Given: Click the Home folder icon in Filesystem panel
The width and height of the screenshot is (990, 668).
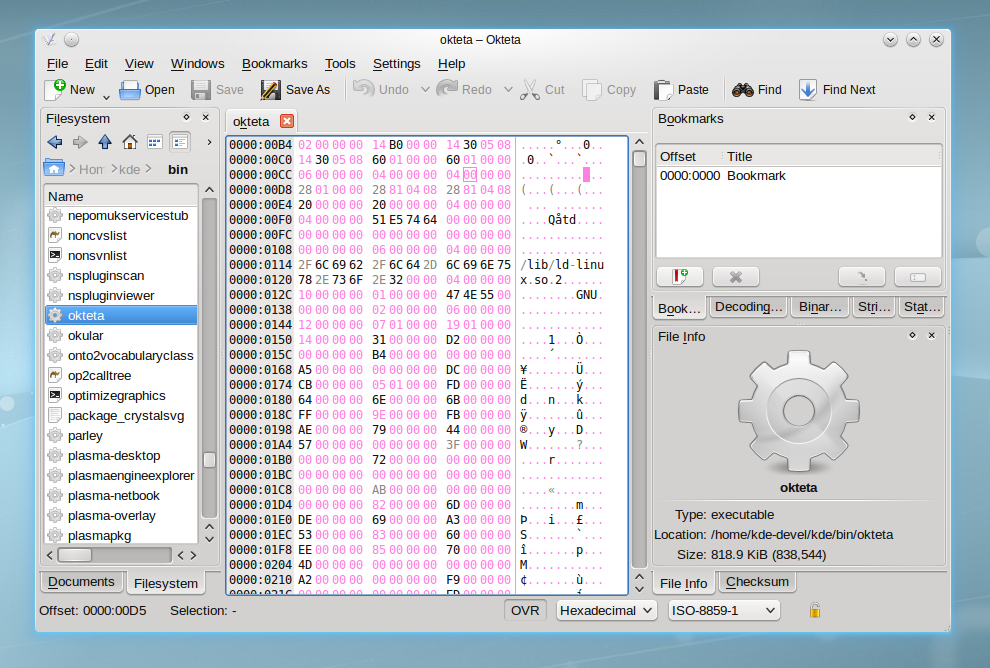Looking at the screenshot, I should [x=130, y=142].
